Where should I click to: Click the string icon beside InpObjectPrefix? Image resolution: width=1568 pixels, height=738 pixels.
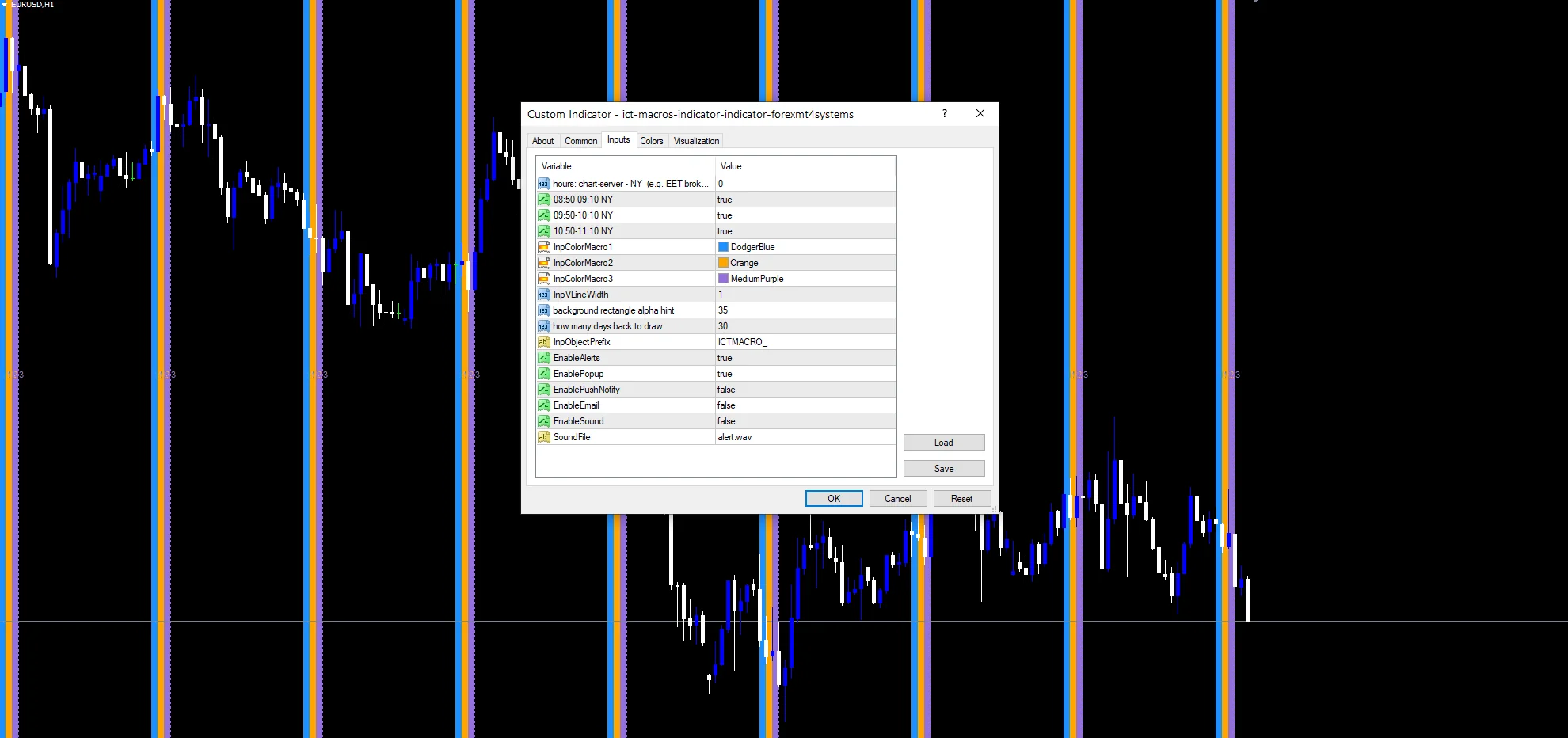pos(543,342)
